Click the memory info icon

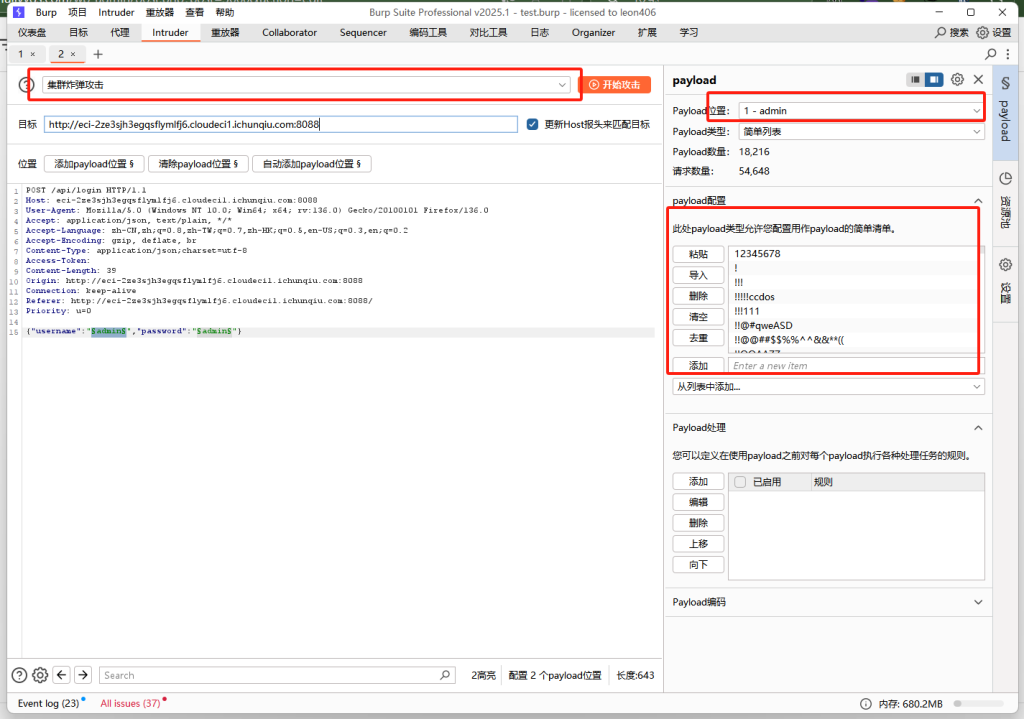coord(866,703)
